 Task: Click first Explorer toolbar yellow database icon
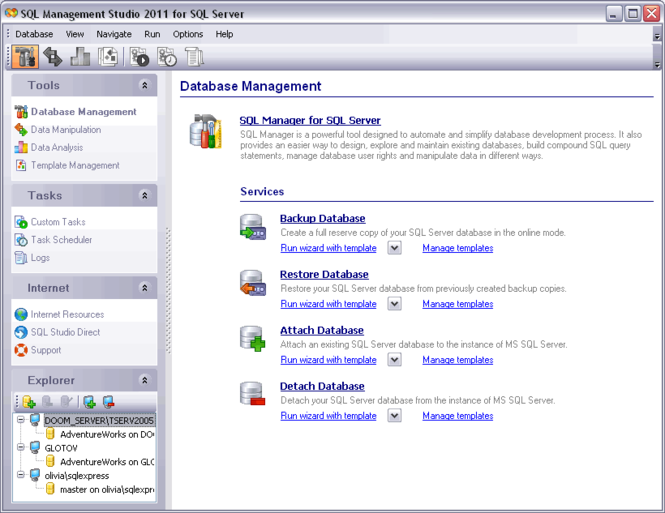tap(29, 401)
